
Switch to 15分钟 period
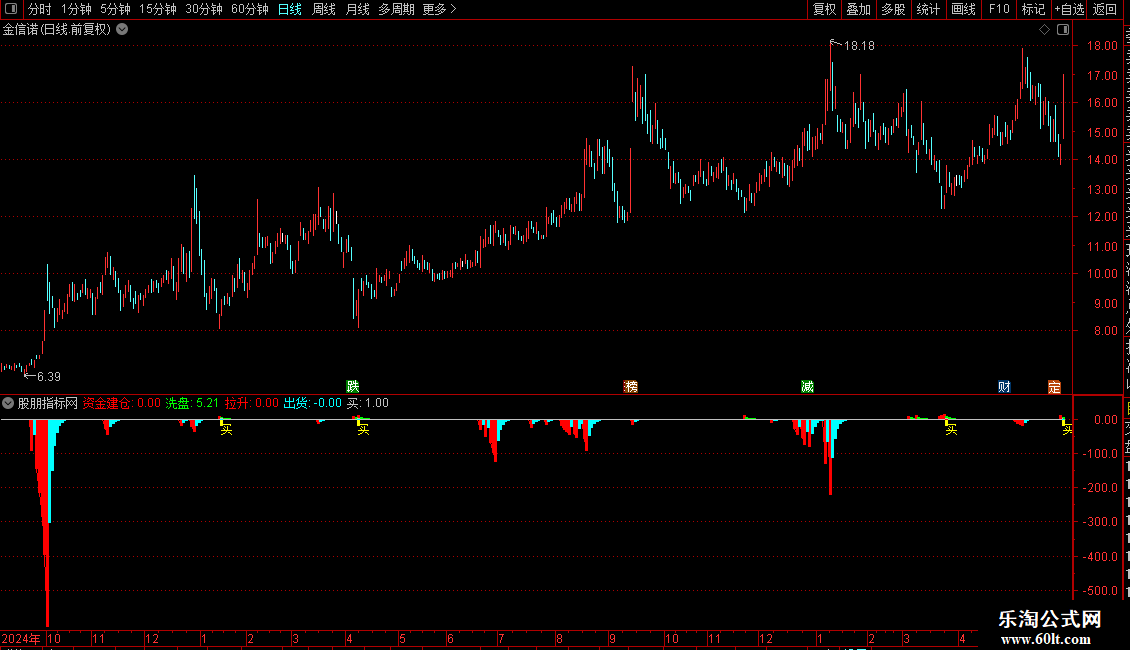[158, 9]
